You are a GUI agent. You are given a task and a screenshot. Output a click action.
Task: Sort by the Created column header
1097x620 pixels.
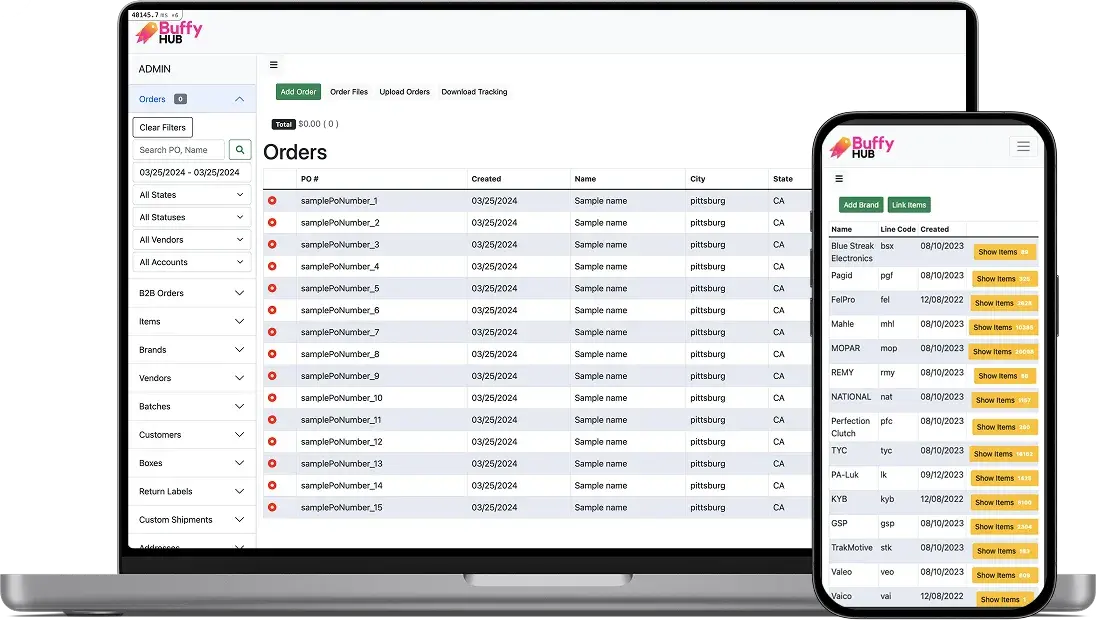pos(486,179)
